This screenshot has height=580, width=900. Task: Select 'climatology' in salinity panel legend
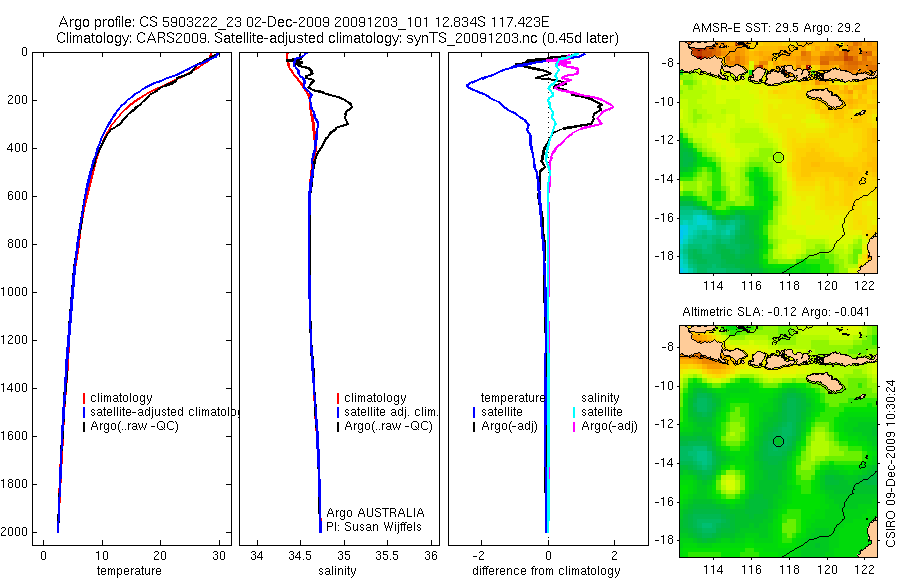[375, 398]
